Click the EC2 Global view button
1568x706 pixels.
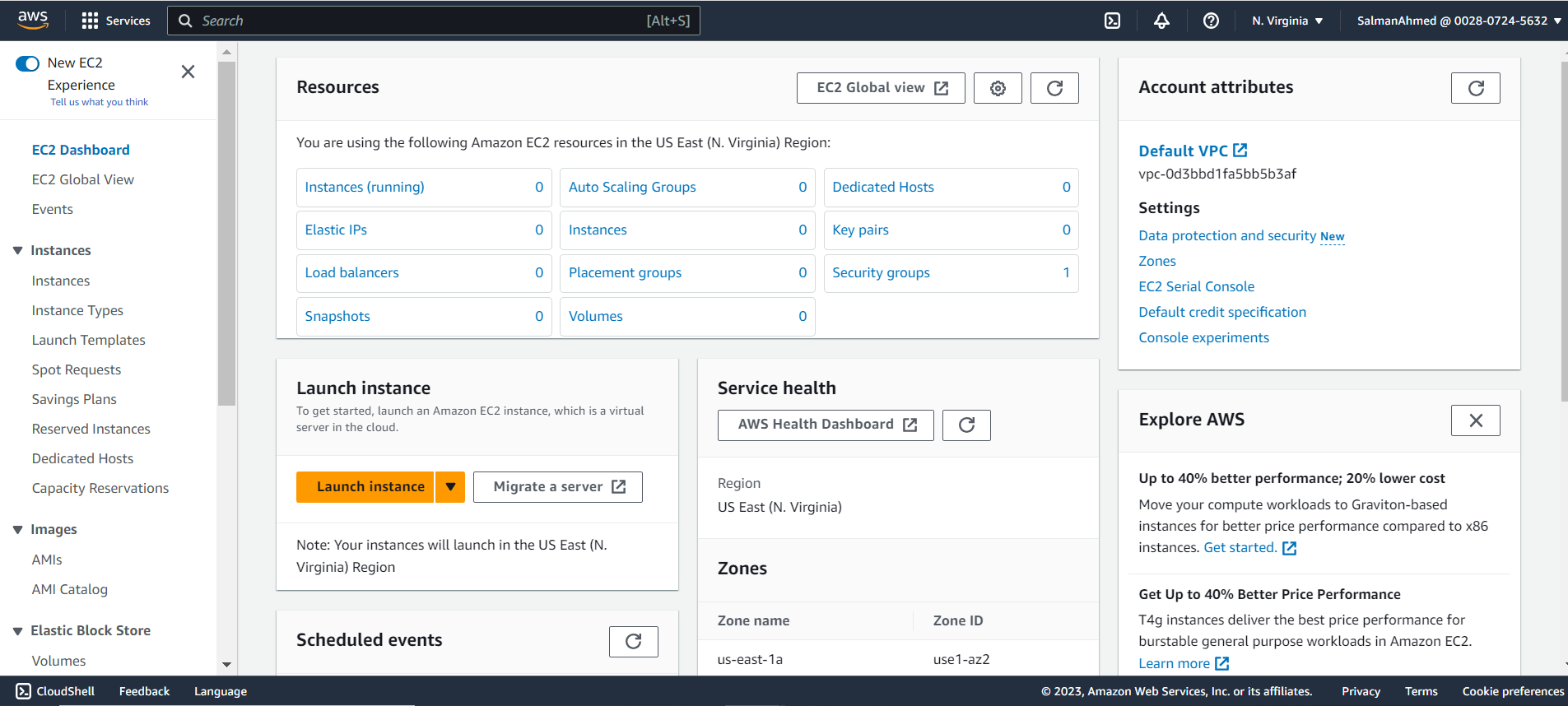point(881,88)
